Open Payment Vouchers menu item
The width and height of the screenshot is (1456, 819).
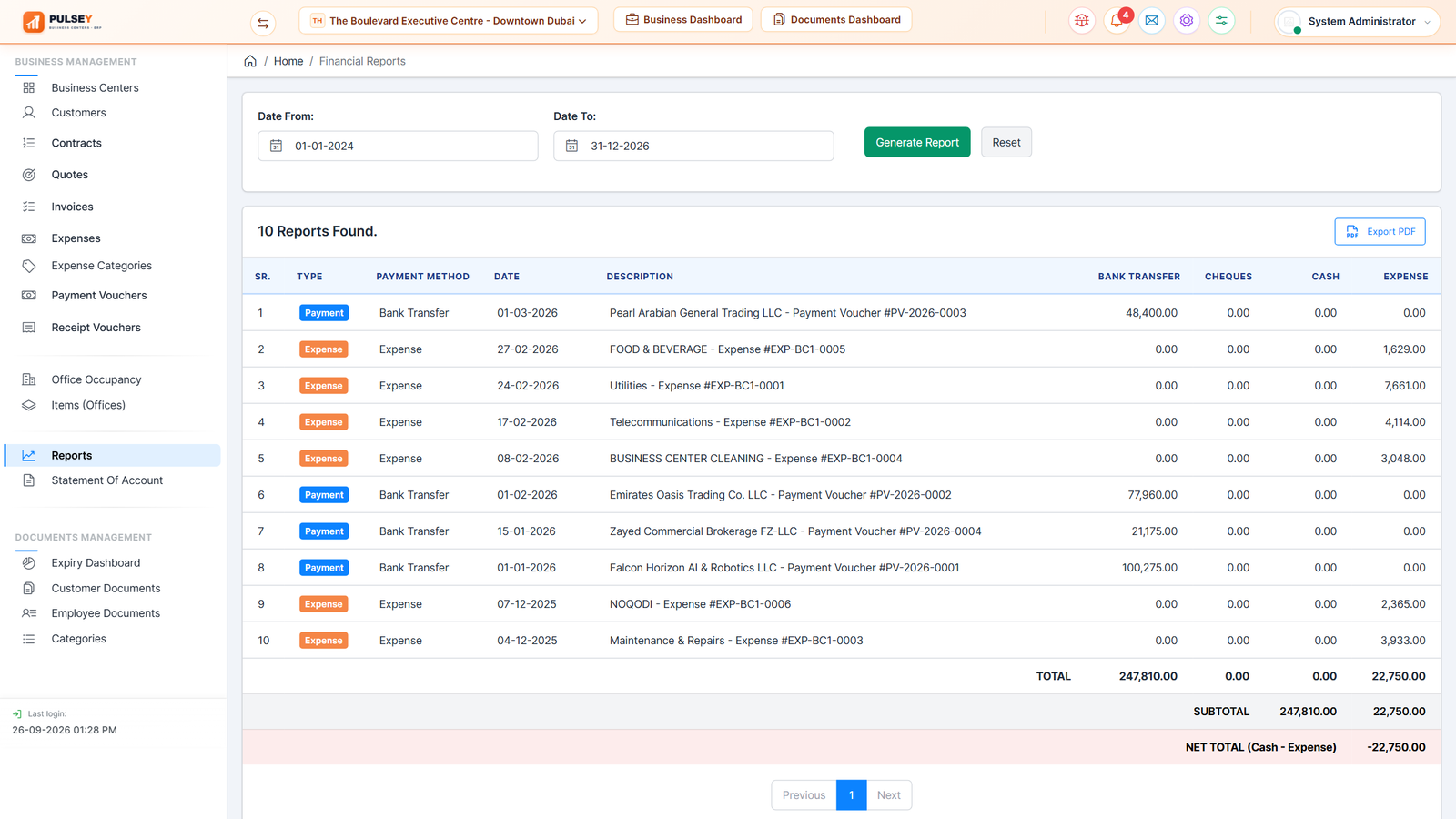point(99,295)
